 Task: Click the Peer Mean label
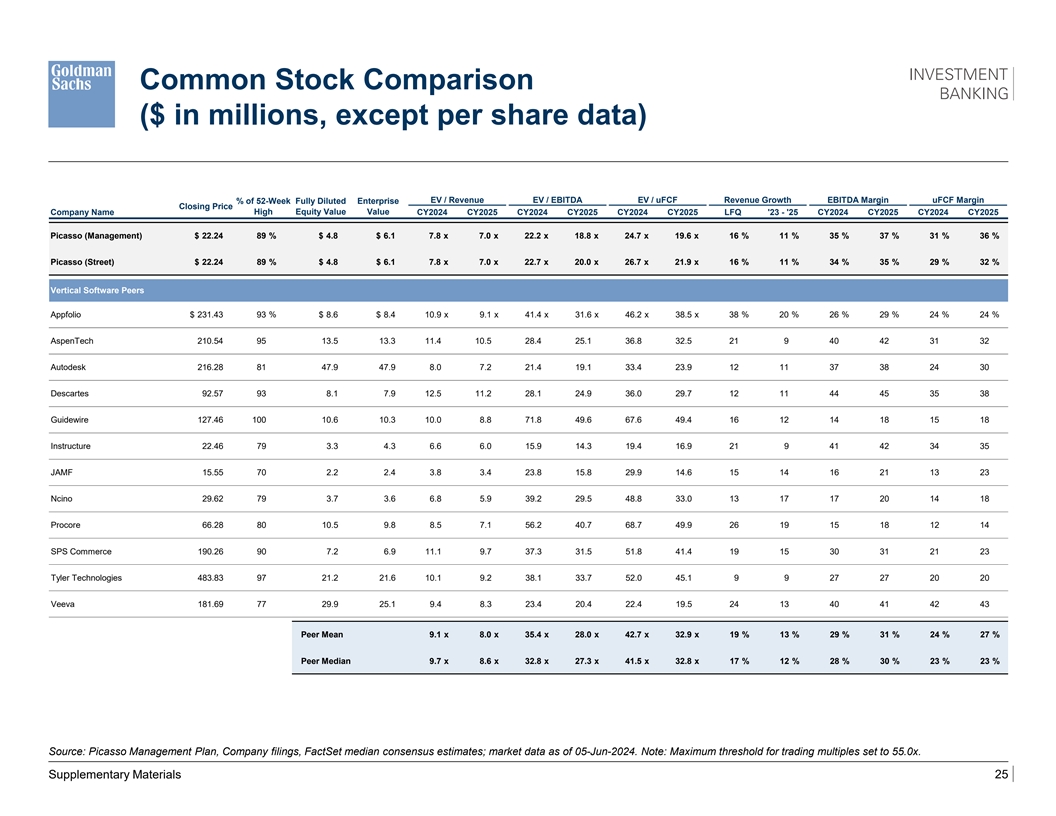click(x=322, y=634)
